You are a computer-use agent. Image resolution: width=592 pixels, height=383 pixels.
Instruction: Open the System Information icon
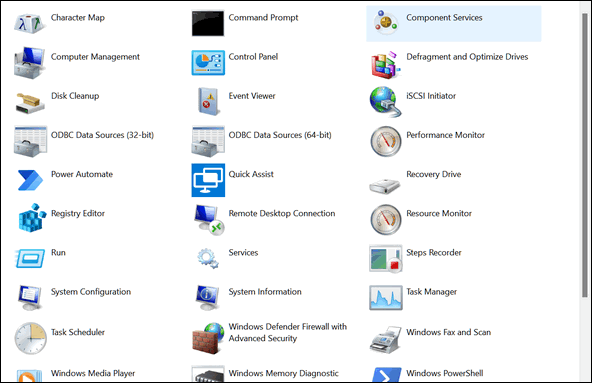tap(208, 298)
